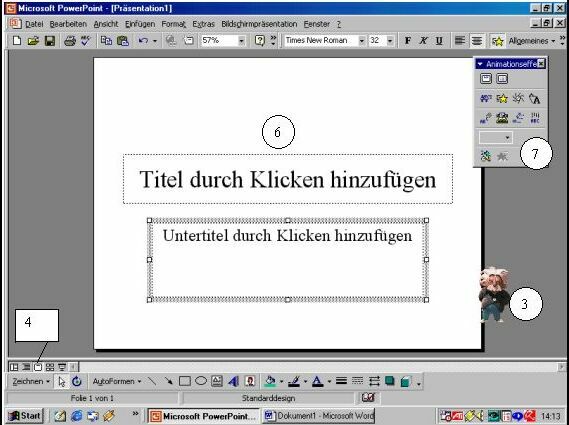Open the Bildschirmpräsentation menu
569x425 pixels.
(259, 24)
